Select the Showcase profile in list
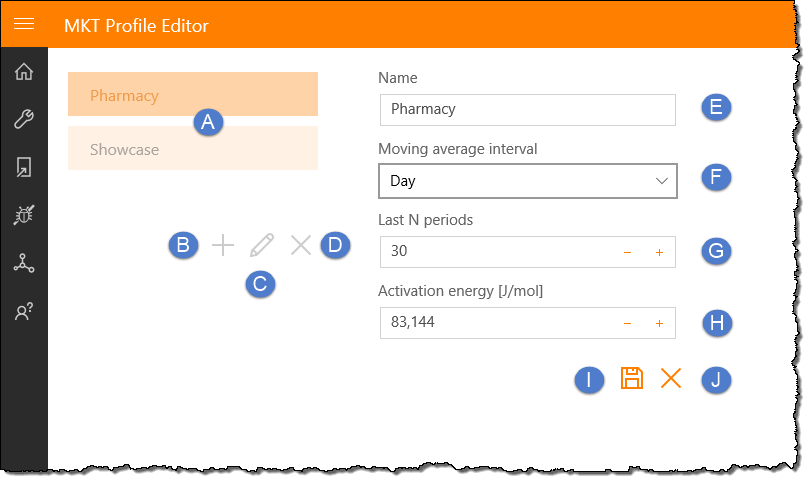808x480 pixels. click(x=193, y=148)
